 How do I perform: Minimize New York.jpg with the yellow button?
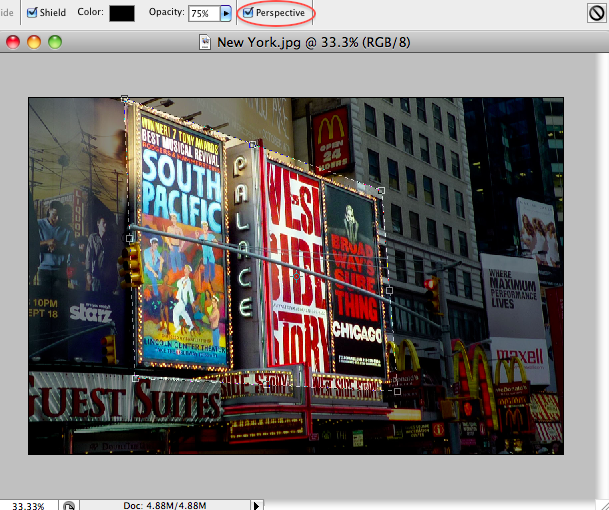coord(34,42)
